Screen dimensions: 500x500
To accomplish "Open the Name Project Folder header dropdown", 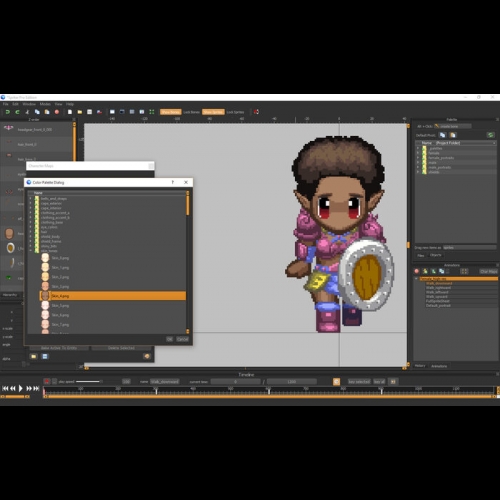I will pos(494,143).
